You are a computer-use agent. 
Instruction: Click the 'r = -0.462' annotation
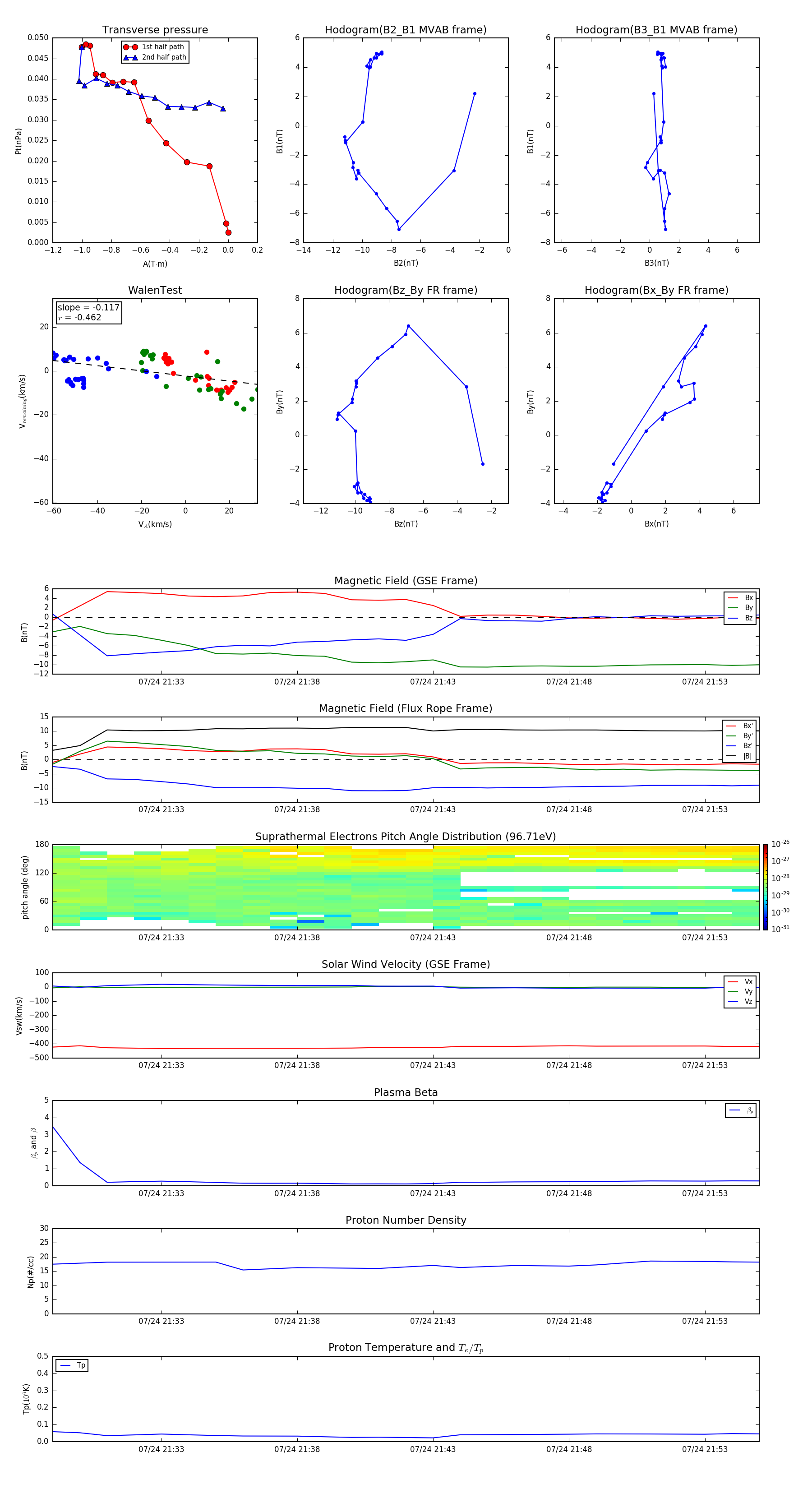[80, 317]
